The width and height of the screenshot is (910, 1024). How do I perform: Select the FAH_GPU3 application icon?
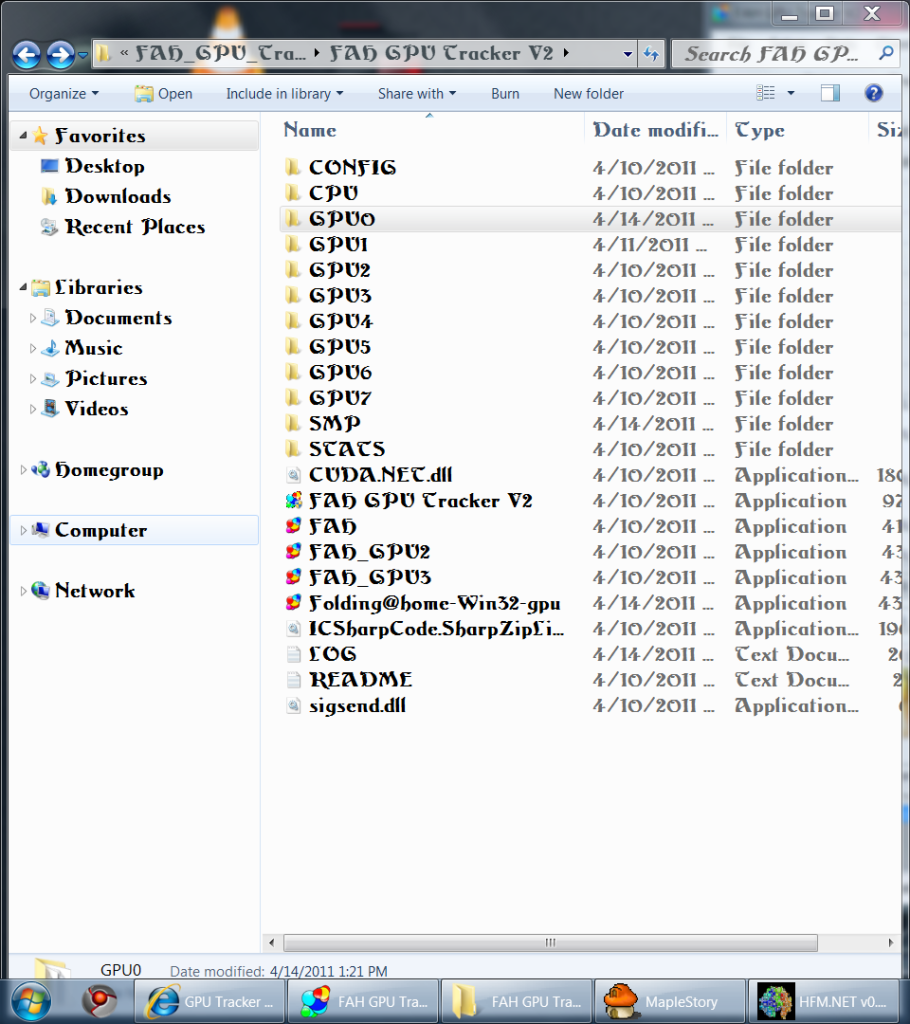pyautogui.click(x=293, y=577)
